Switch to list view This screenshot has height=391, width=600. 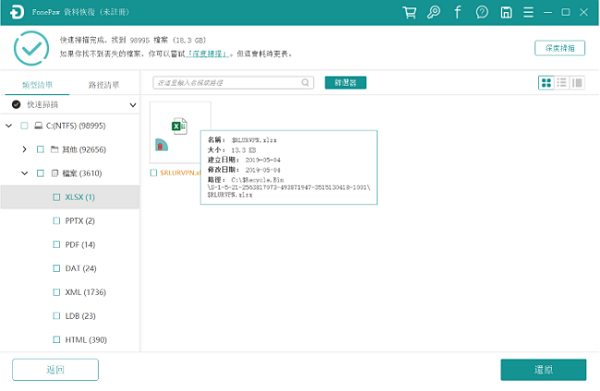(562, 83)
